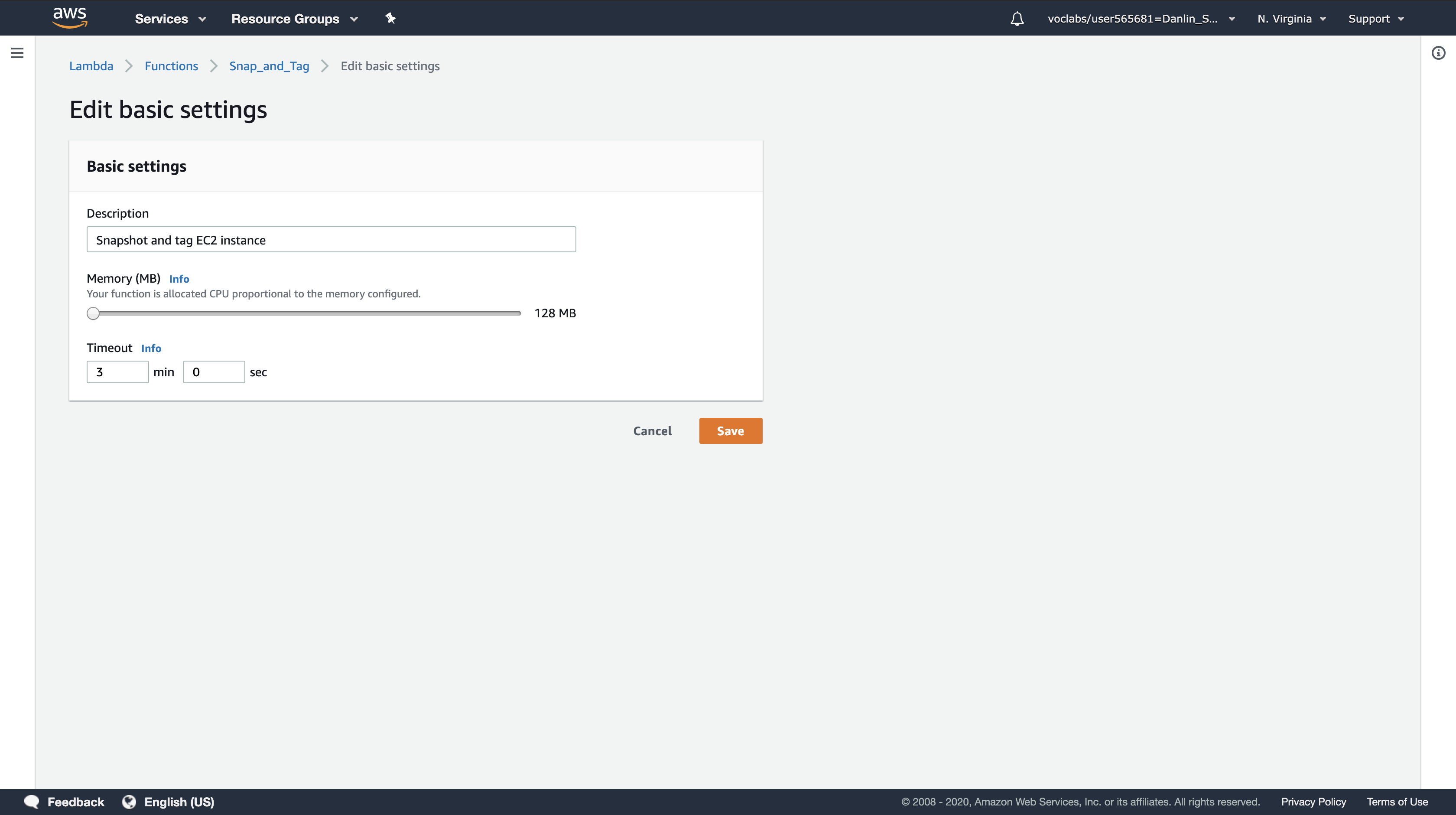Click the memory slider handle
1456x815 pixels.
(x=93, y=313)
